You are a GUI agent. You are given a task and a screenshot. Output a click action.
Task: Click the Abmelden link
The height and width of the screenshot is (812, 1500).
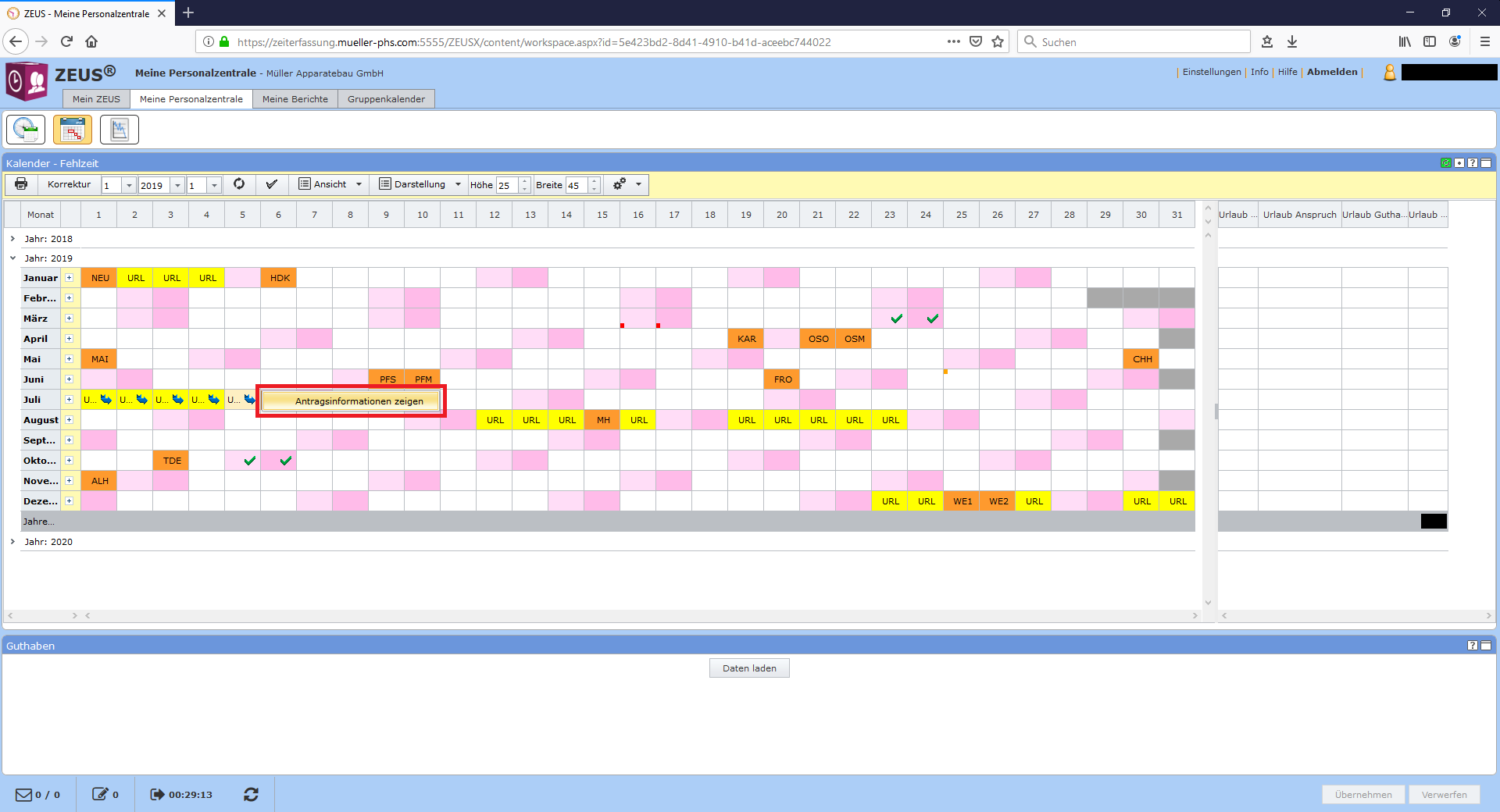pyautogui.click(x=1332, y=72)
